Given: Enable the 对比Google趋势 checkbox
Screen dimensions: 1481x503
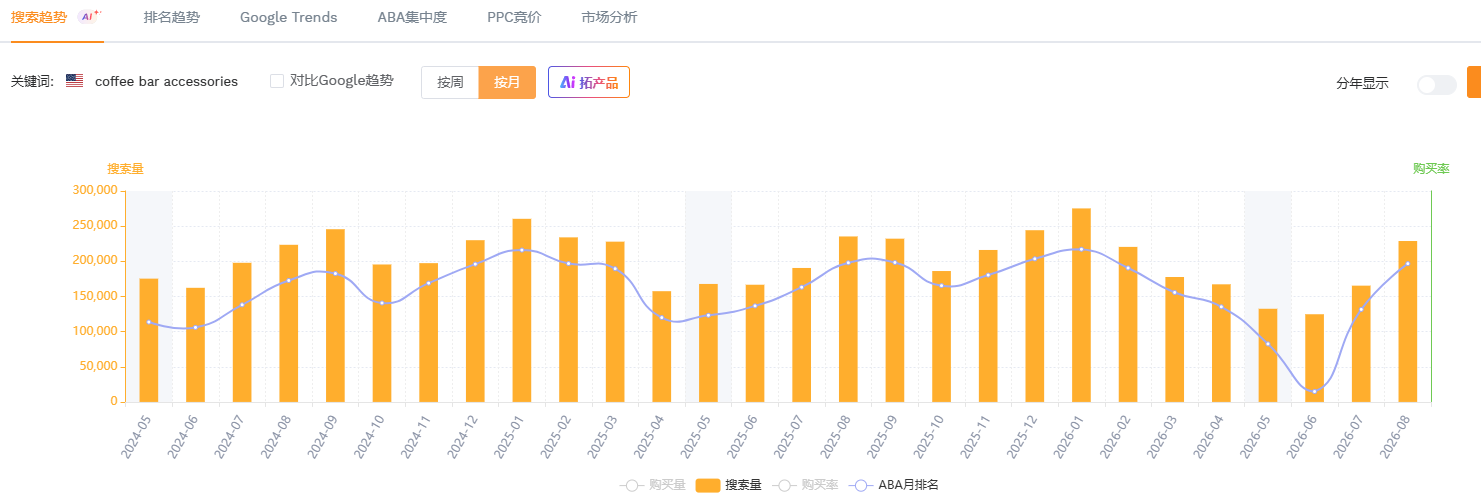Looking at the screenshot, I should pyautogui.click(x=277, y=81).
